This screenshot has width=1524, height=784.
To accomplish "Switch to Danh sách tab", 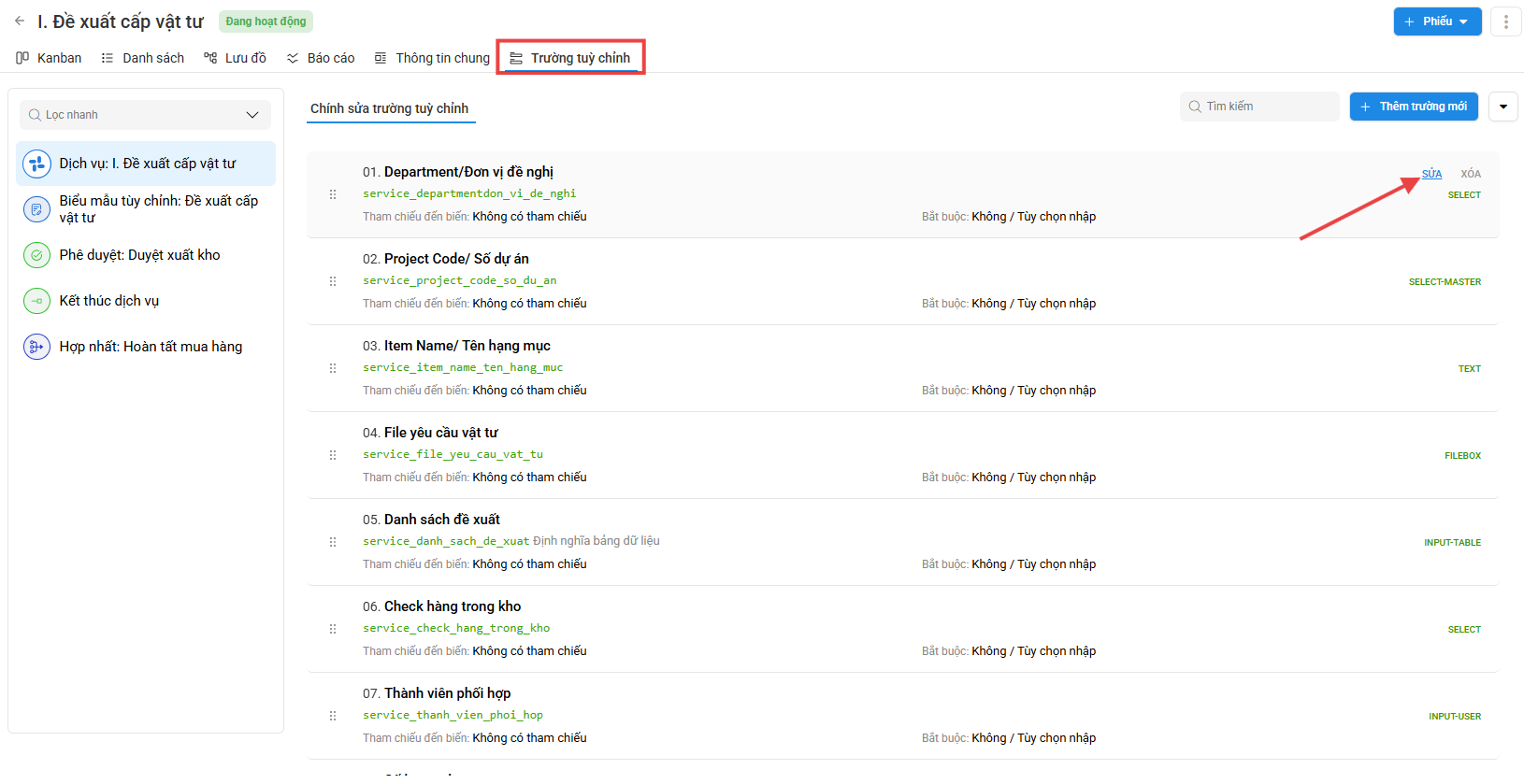I will tap(143, 58).
